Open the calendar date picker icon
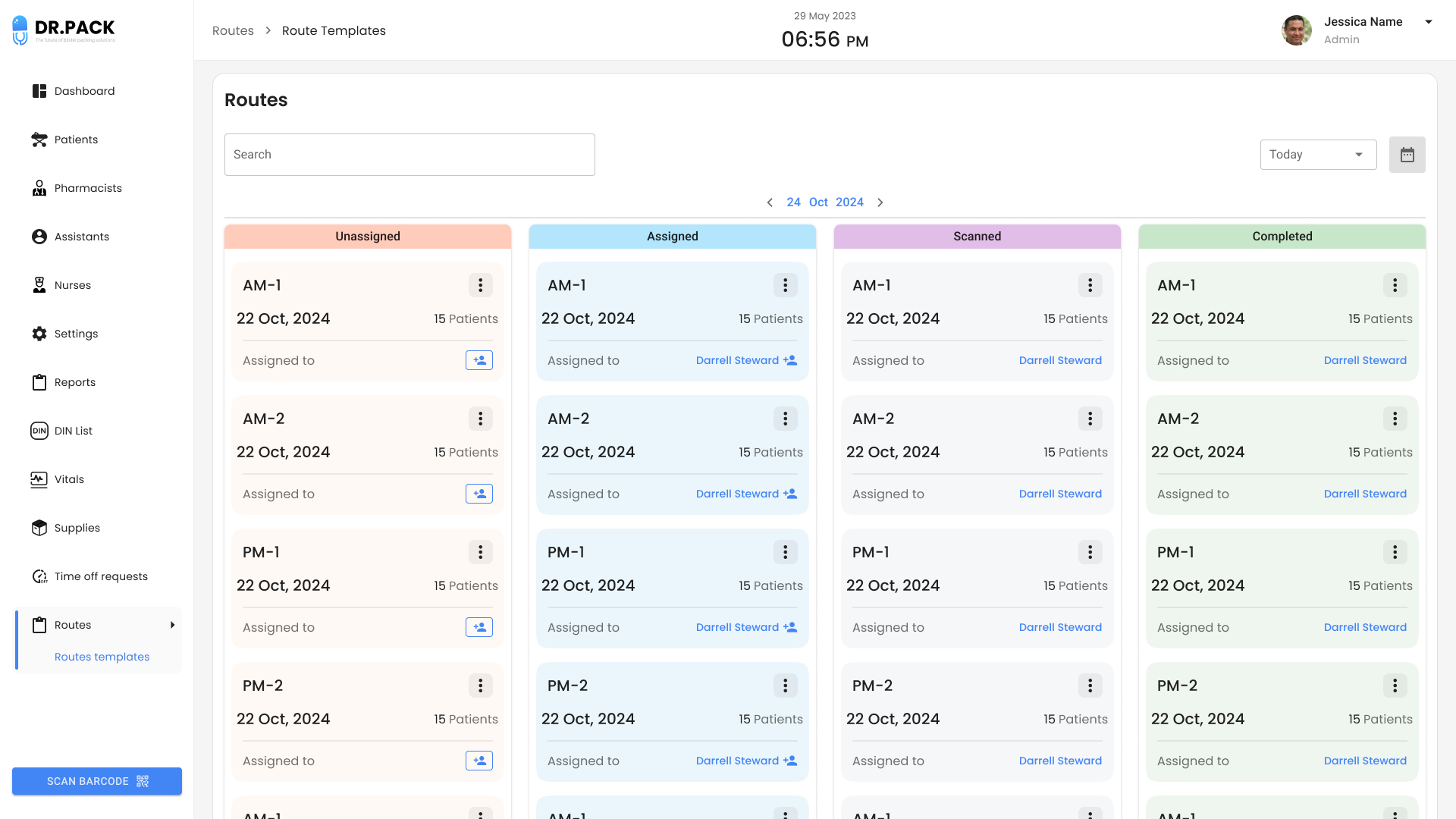The height and width of the screenshot is (819, 1456). 1407,155
